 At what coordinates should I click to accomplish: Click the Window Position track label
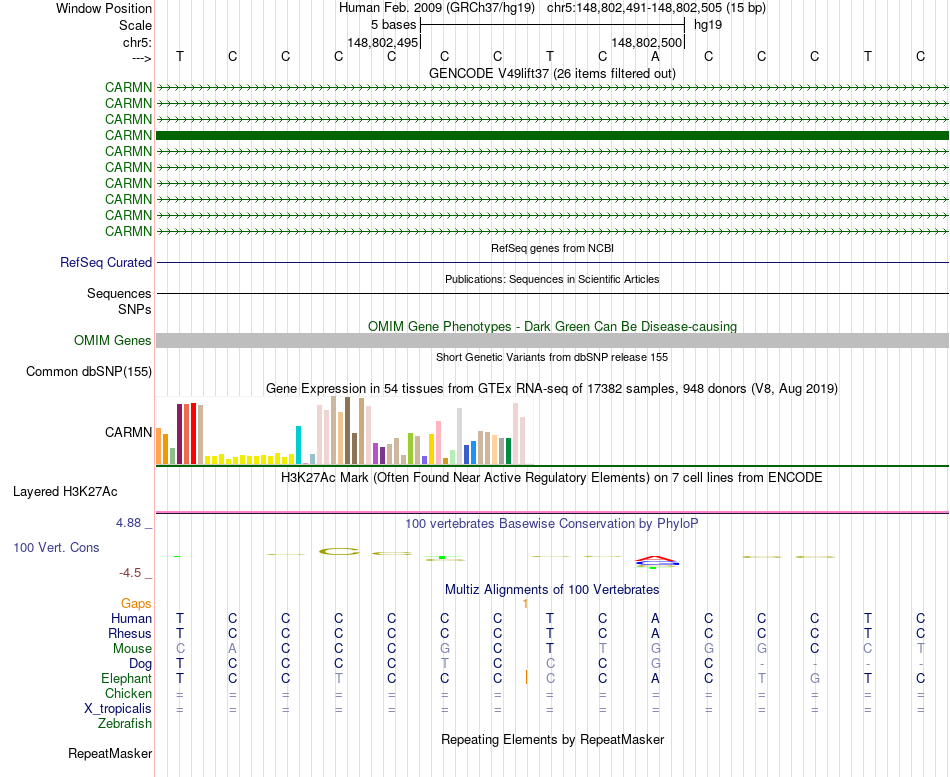[x=104, y=8]
